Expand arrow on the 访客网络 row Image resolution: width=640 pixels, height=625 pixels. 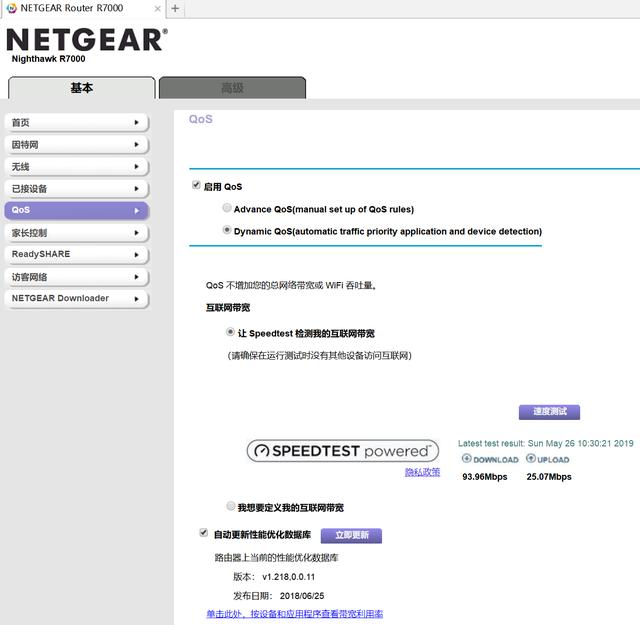pos(137,277)
